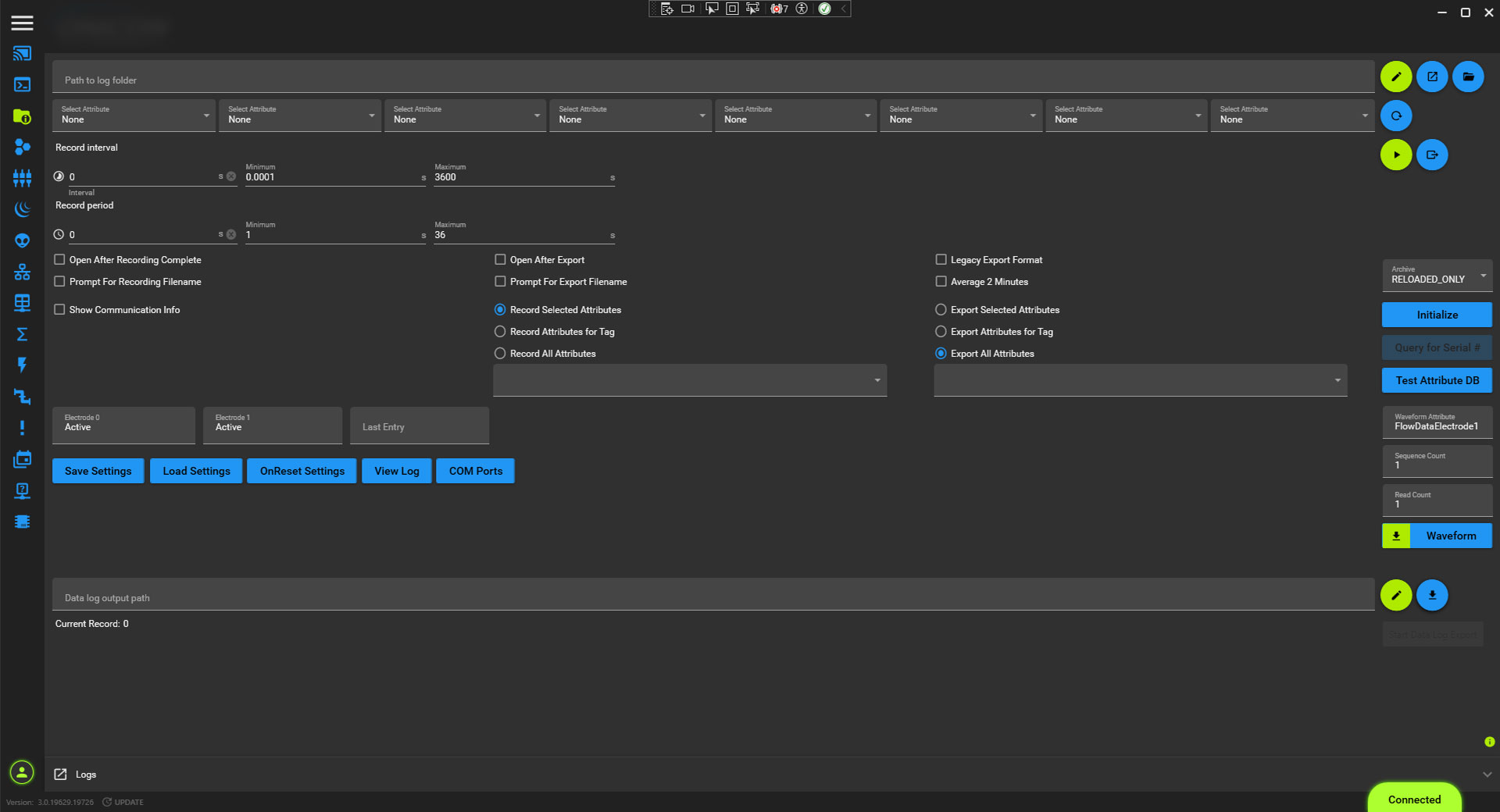Select Record All Attributes radio button

click(x=500, y=354)
